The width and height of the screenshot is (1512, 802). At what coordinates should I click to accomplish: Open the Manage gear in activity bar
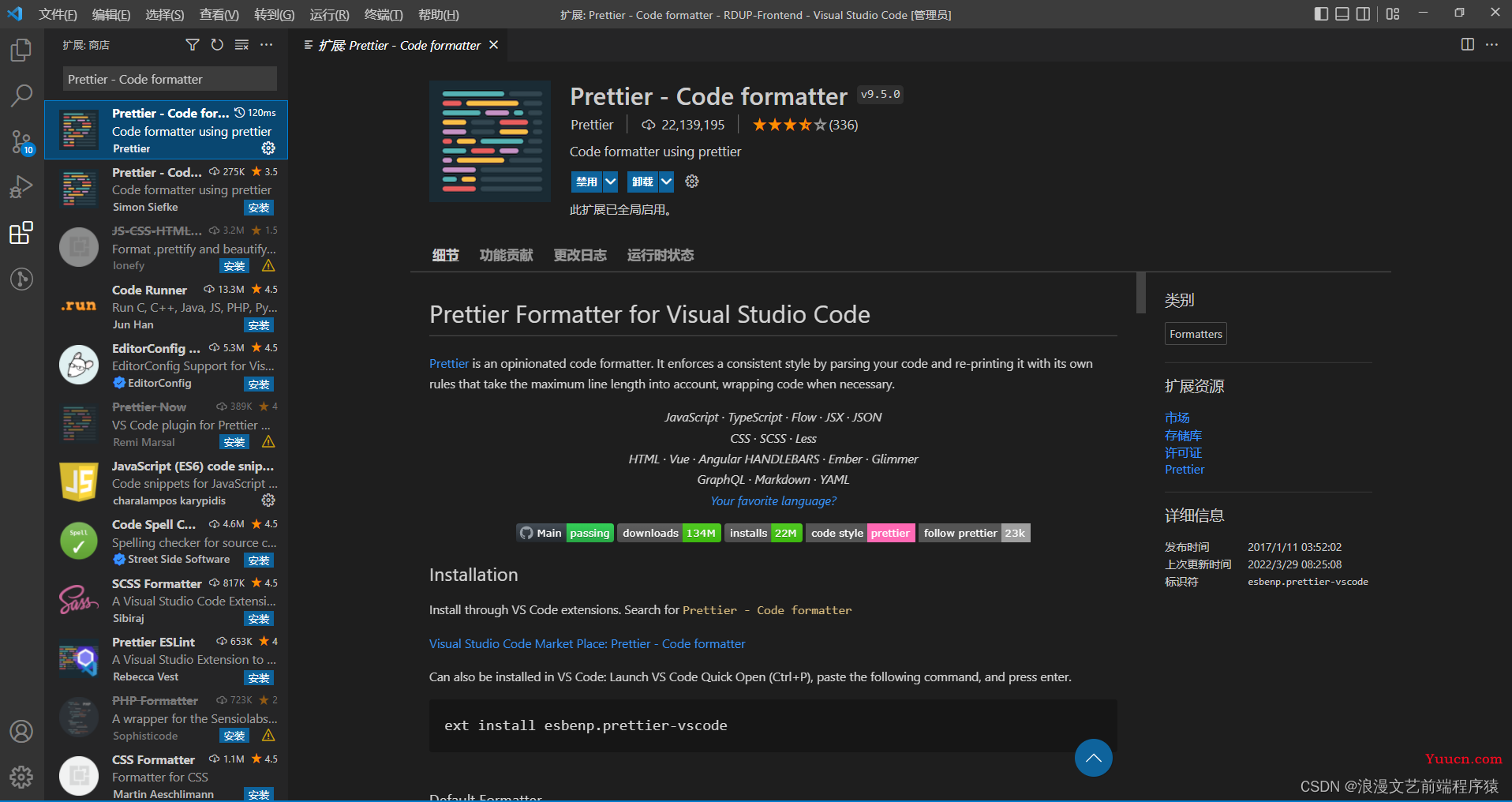click(21, 777)
